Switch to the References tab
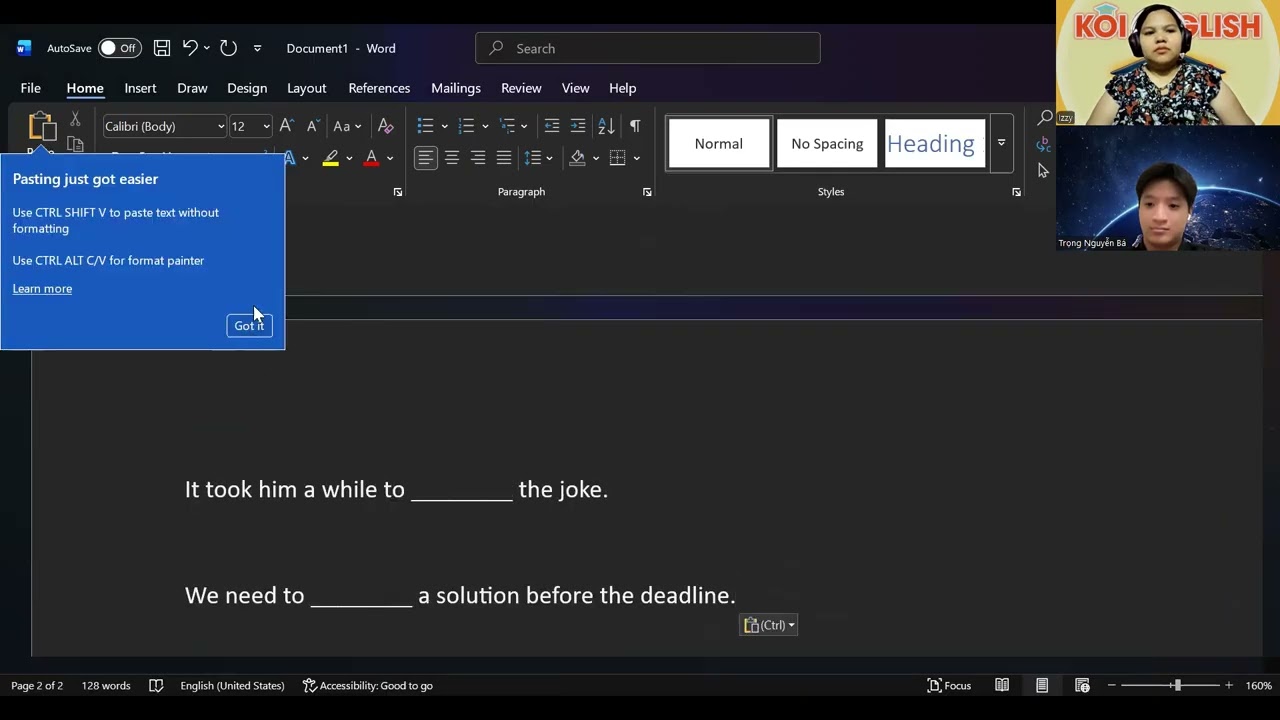 click(379, 88)
